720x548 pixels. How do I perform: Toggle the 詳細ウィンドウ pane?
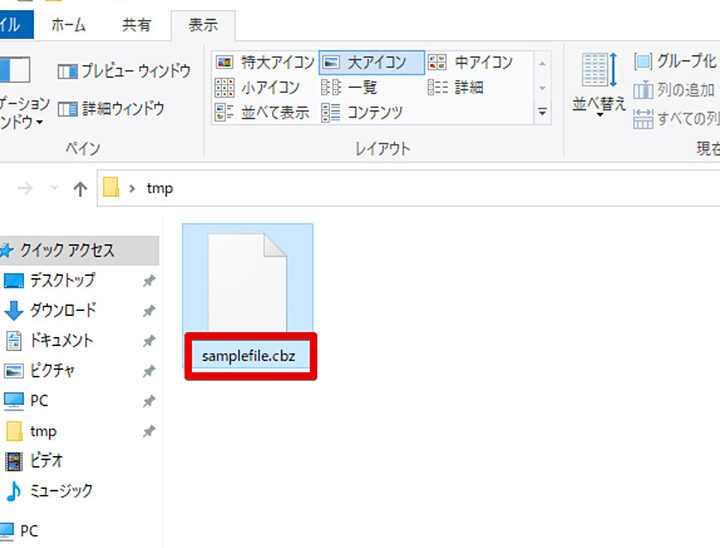[x=112, y=108]
